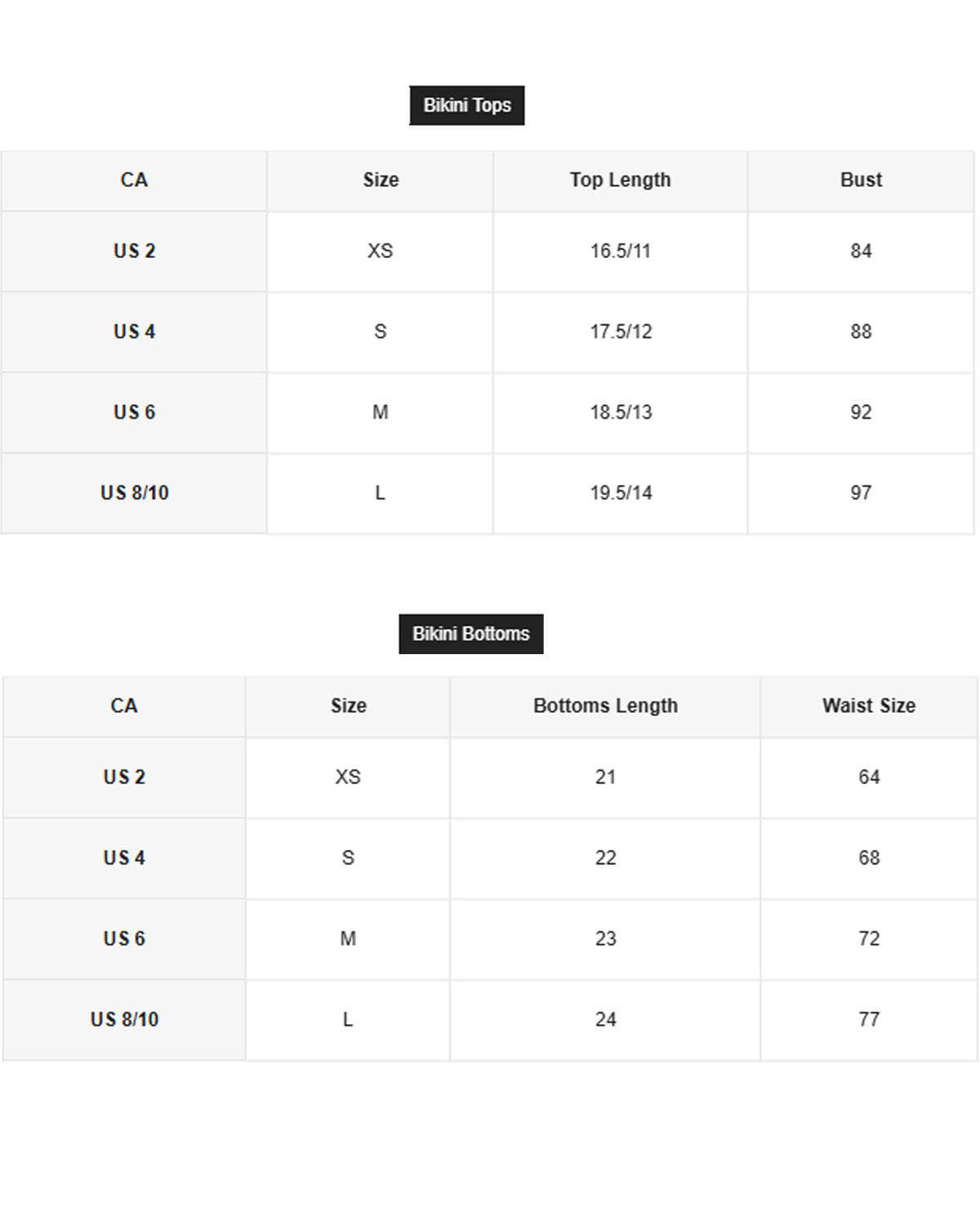Screen dimensions: 980x1225
Task: Click waist size value 77
Action: tap(869, 1020)
